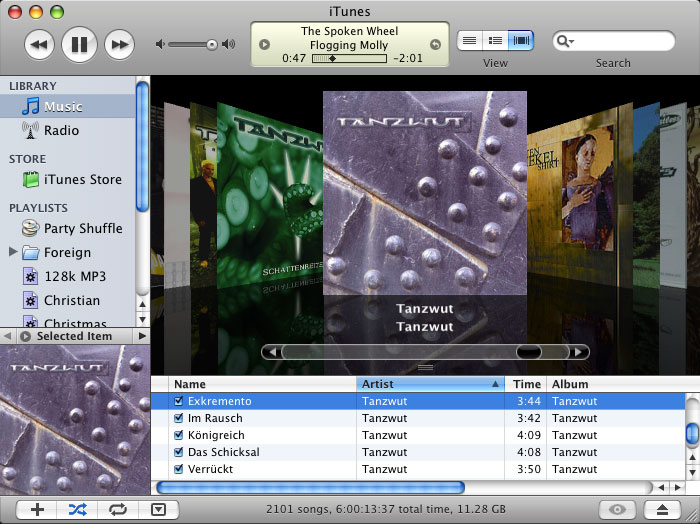Viewport: 700px width, 524px height.
Task: Uncheck the Königreich song checkbox
Action: (x=179, y=435)
